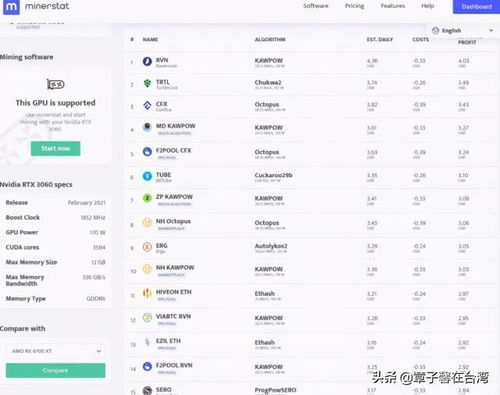The image size is (500, 395).
Task: Open the Software menu
Action: 316,6
